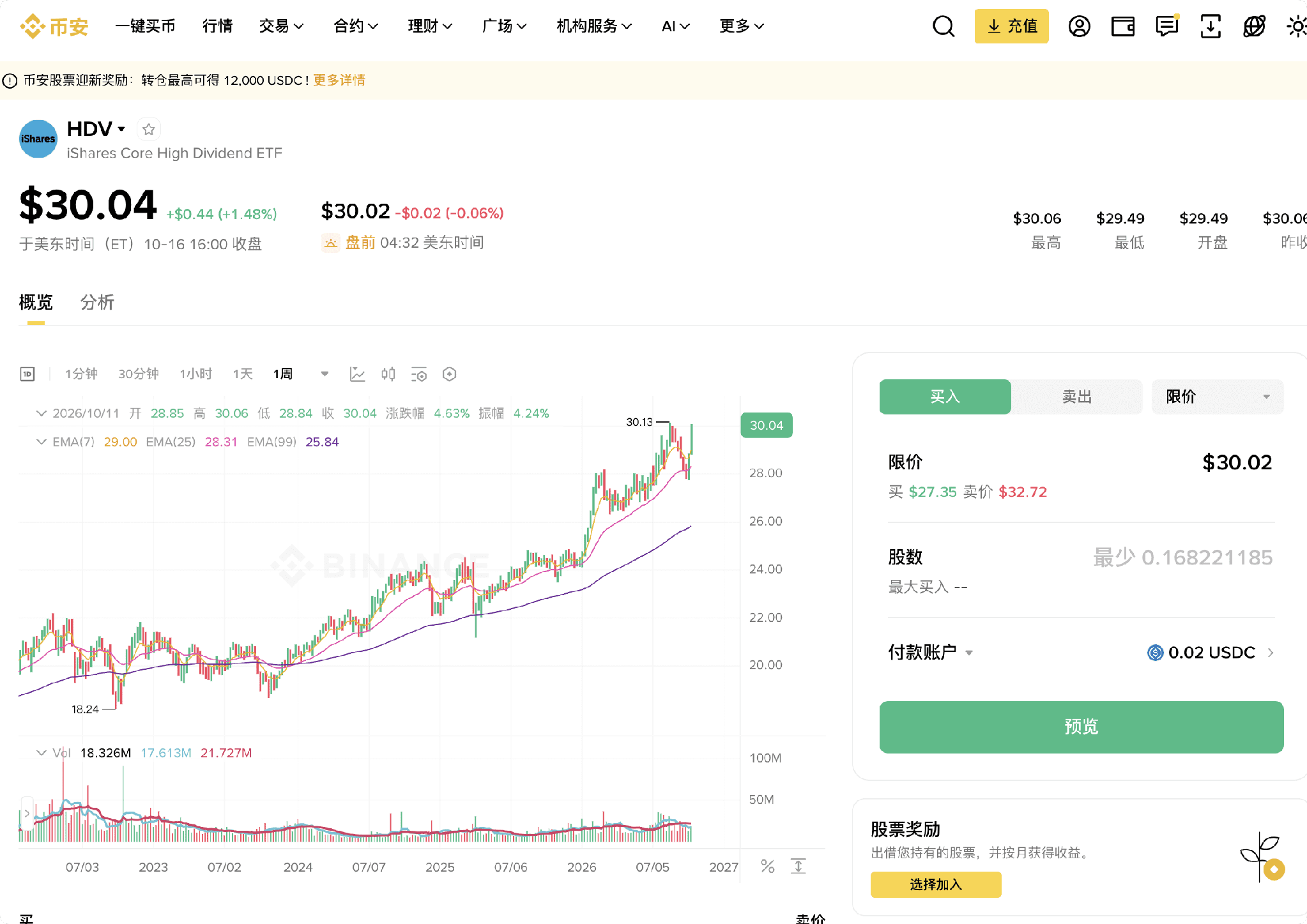The height and width of the screenshot is (924, 1307).
Task: Open the user profile icon
Action: click(1079, 26)
